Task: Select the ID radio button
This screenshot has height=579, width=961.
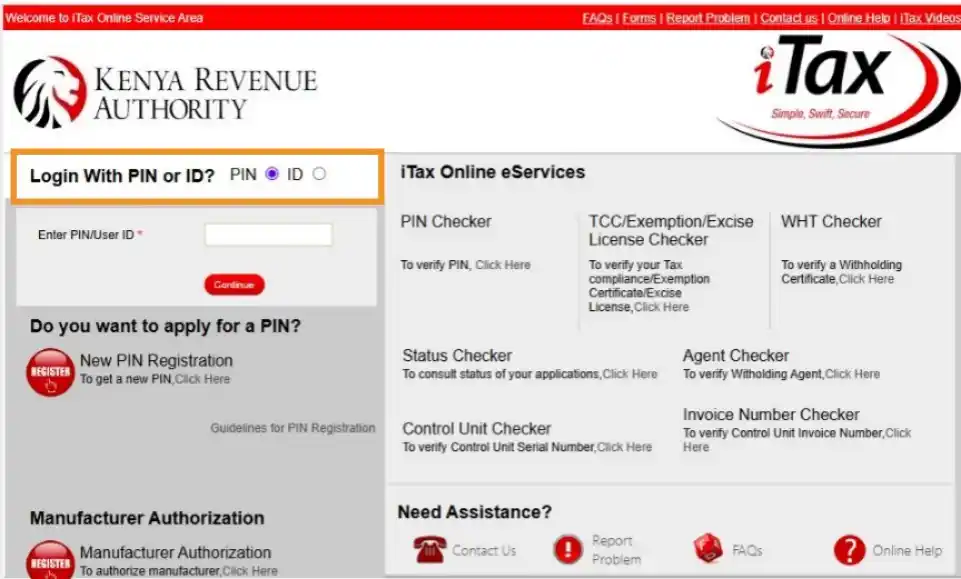Action: (x=319, y=174)
